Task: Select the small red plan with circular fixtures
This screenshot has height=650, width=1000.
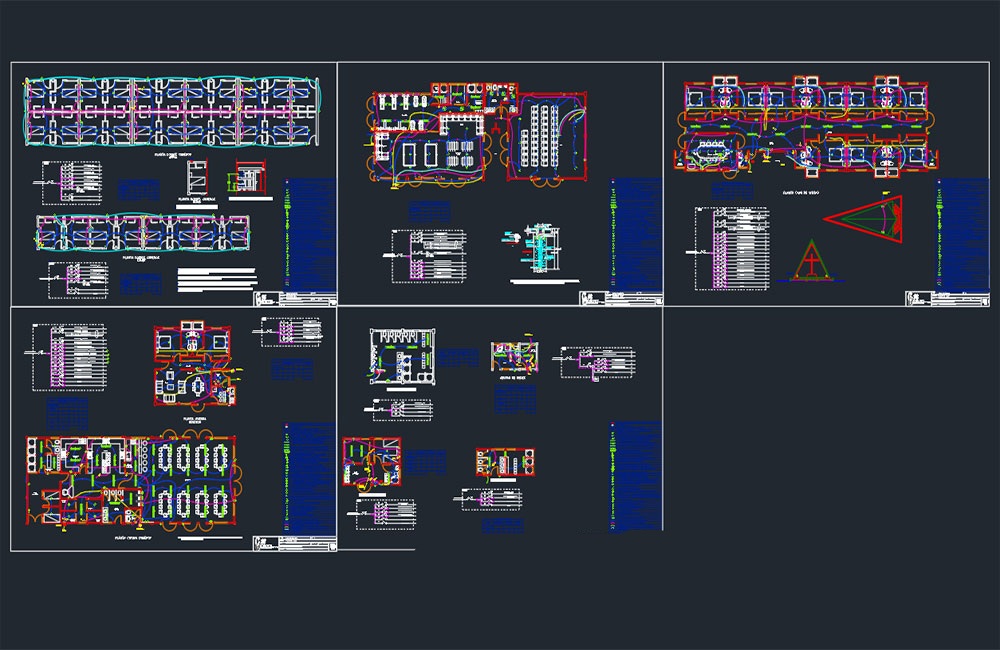Action: pyautogui.click(x=505, y=461)
